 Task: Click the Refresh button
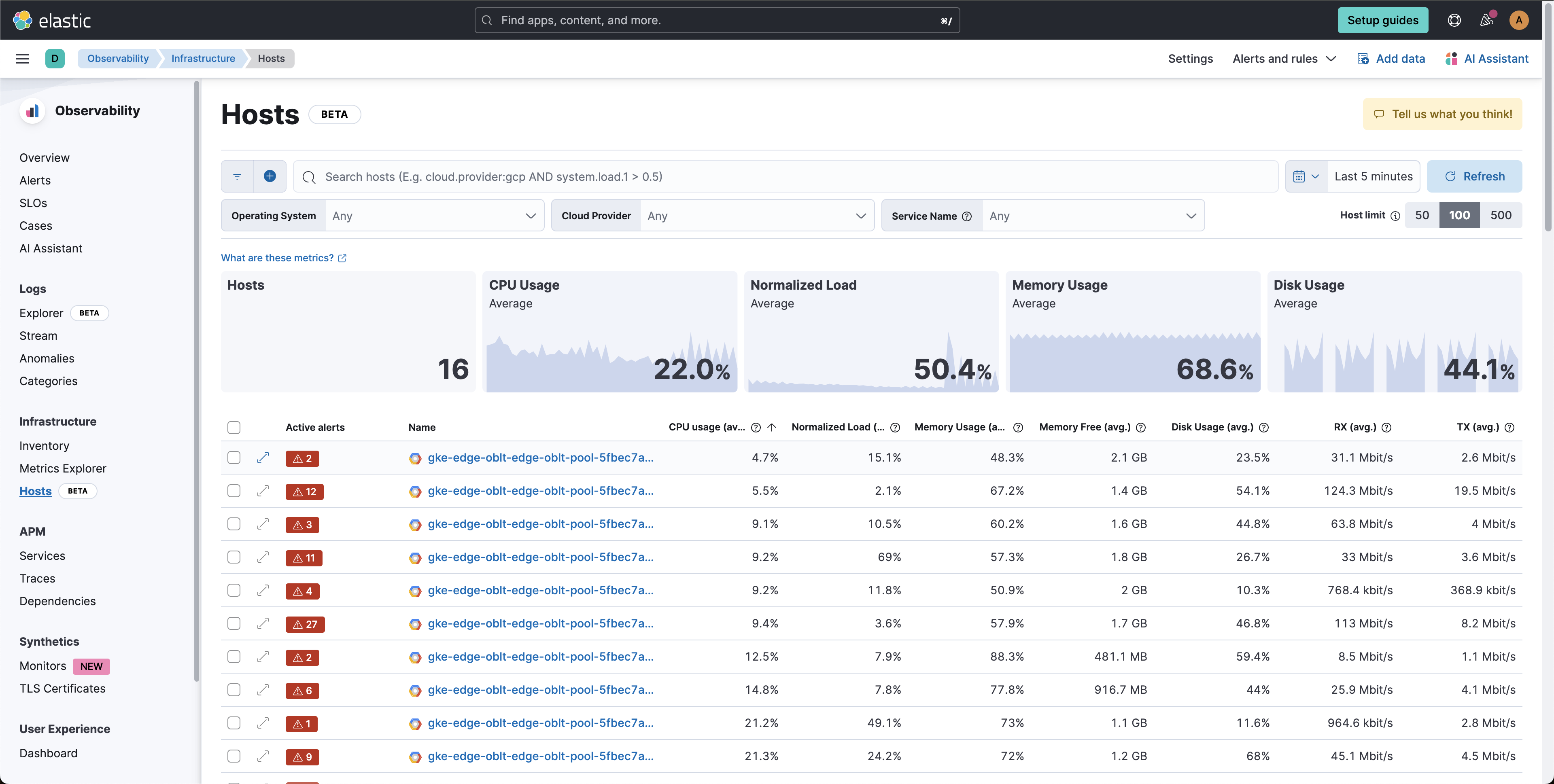point(1474,176)
